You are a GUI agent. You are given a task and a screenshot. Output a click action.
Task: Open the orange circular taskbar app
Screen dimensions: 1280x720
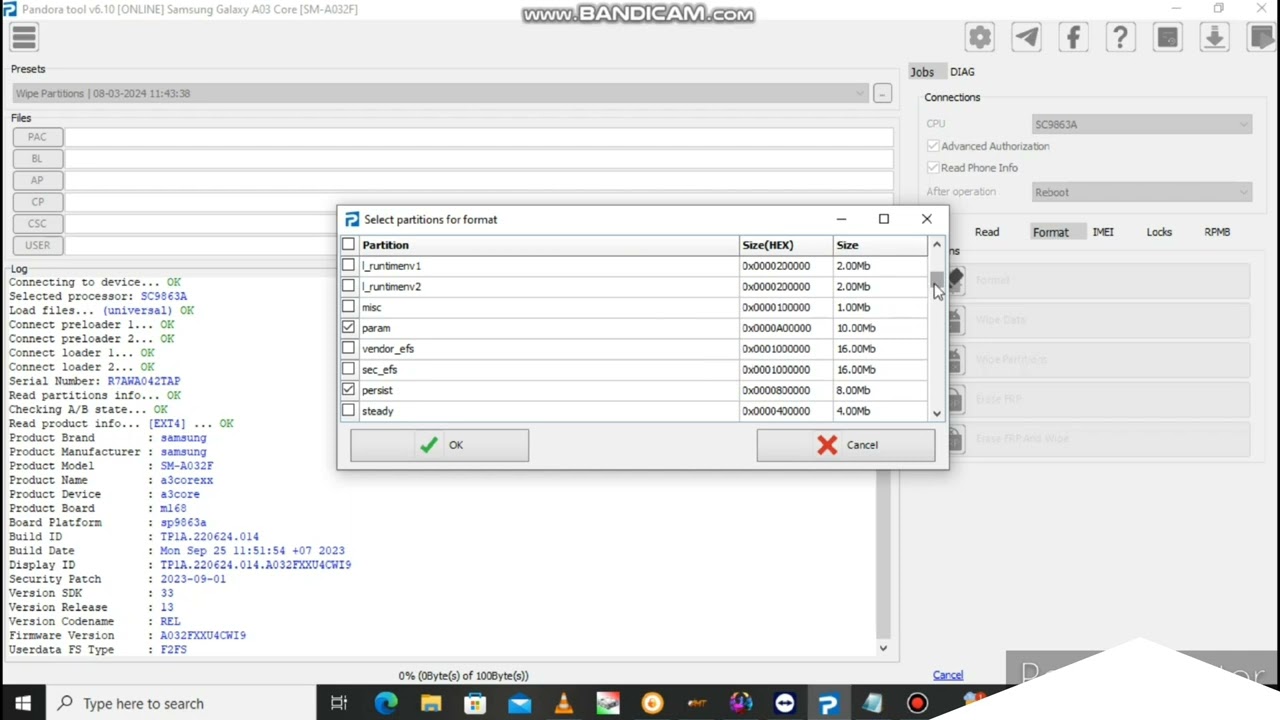coord(652,703)
